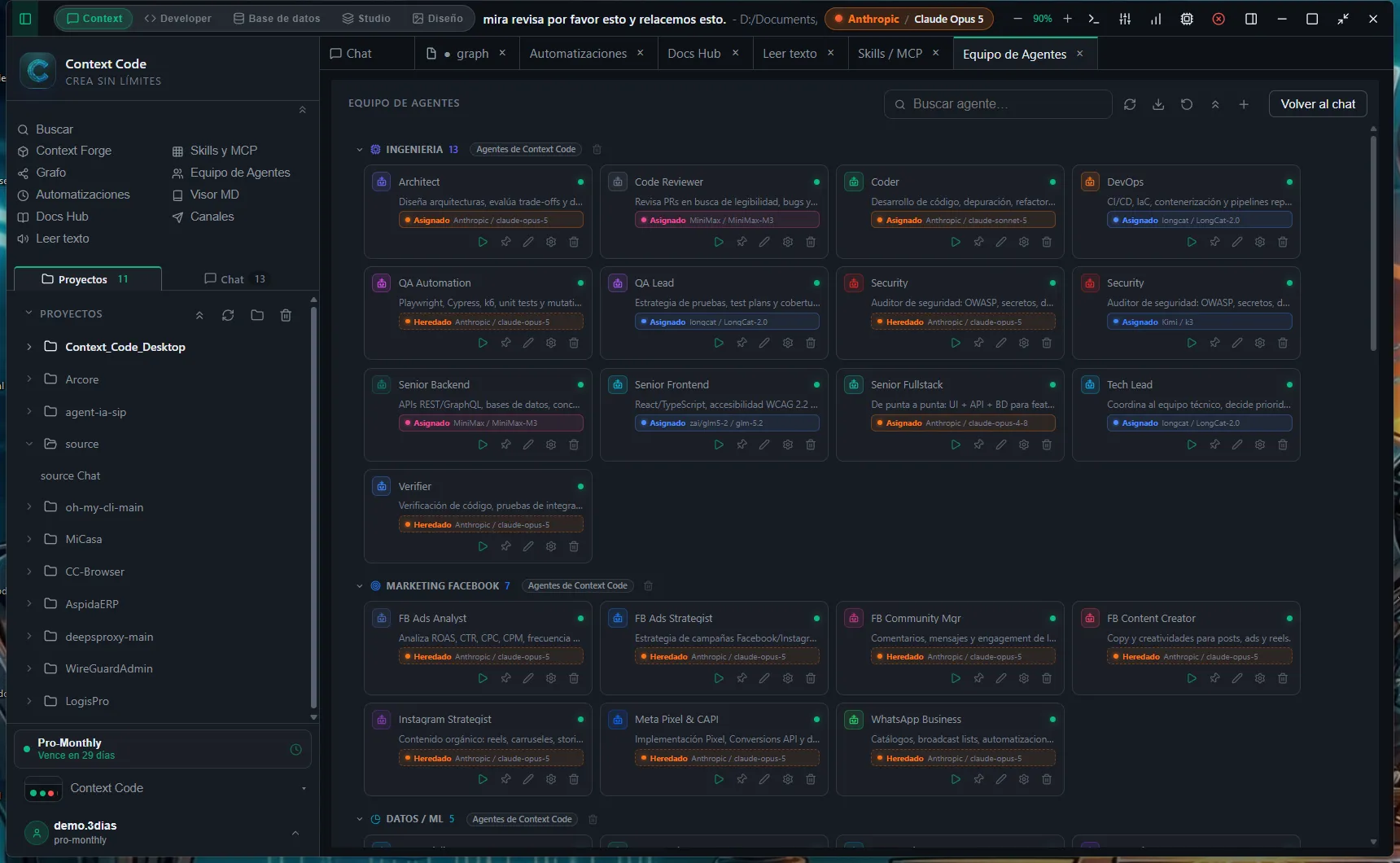1400x863 pixels.
Task: Refresh the Proyectos list with the sync icon
Action: tap(228, 315)
